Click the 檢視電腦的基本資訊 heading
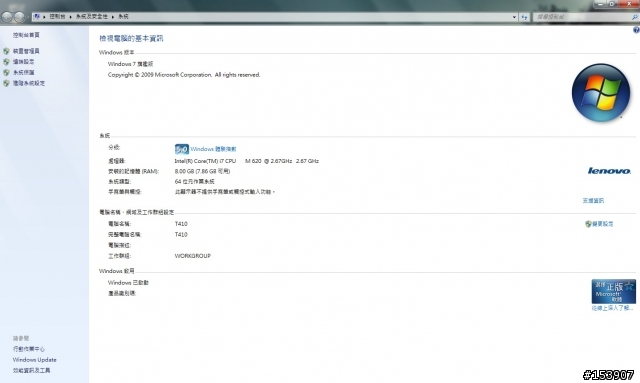The image size is (640, 383). click(131, 38)
